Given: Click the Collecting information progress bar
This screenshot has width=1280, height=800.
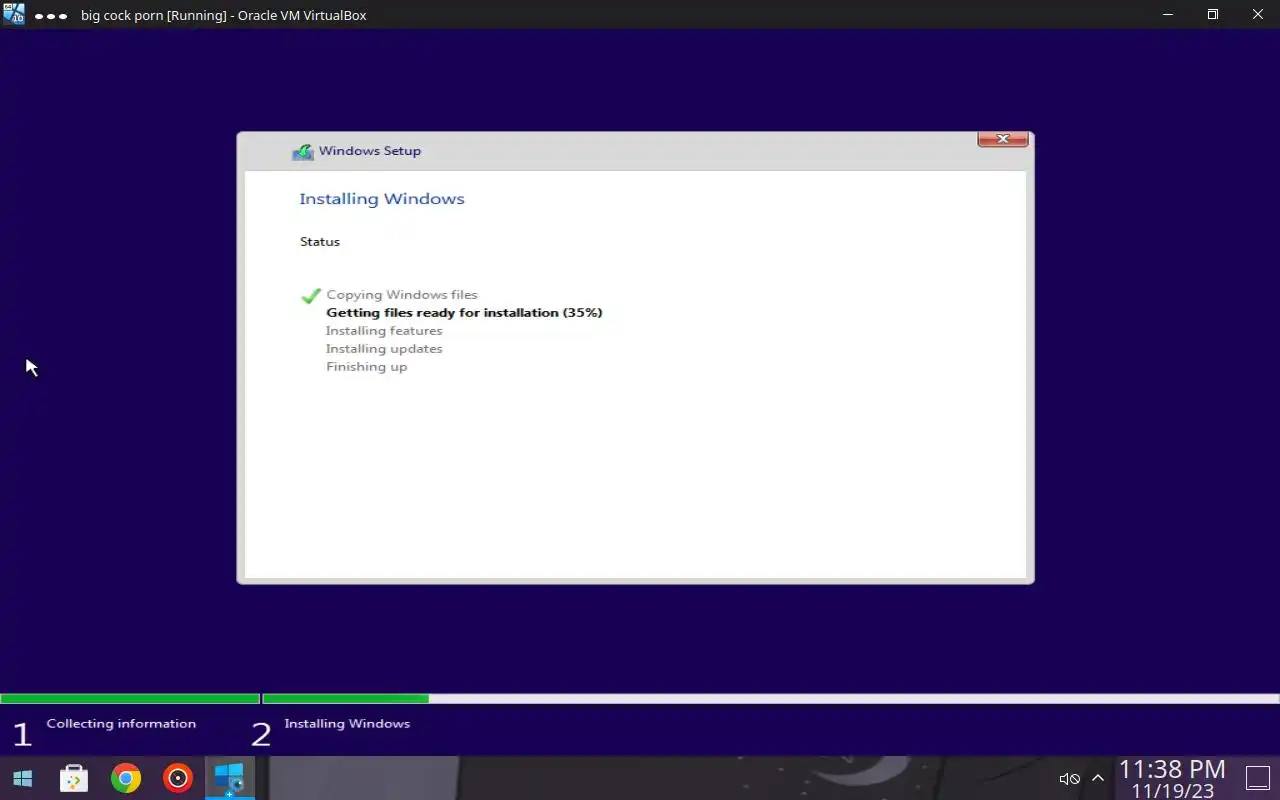Looking at the screenshot, I should (130, 699).
